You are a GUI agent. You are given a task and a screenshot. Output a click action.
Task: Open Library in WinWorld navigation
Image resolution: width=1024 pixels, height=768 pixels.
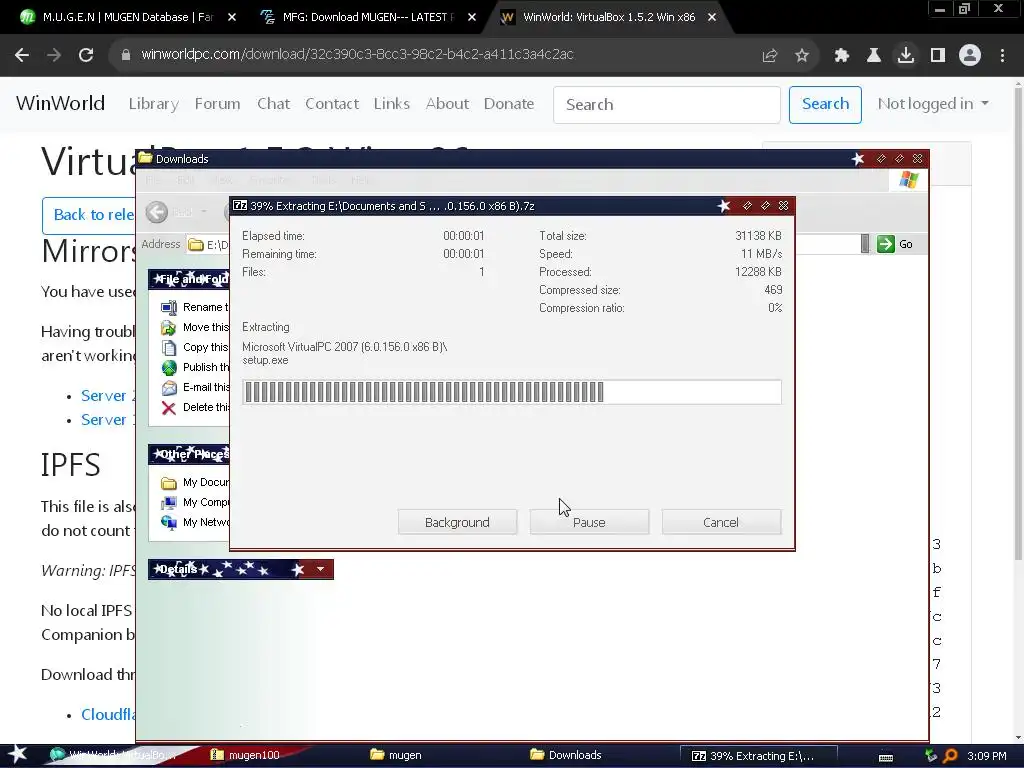pyautogui.click(x=153, y=104)
